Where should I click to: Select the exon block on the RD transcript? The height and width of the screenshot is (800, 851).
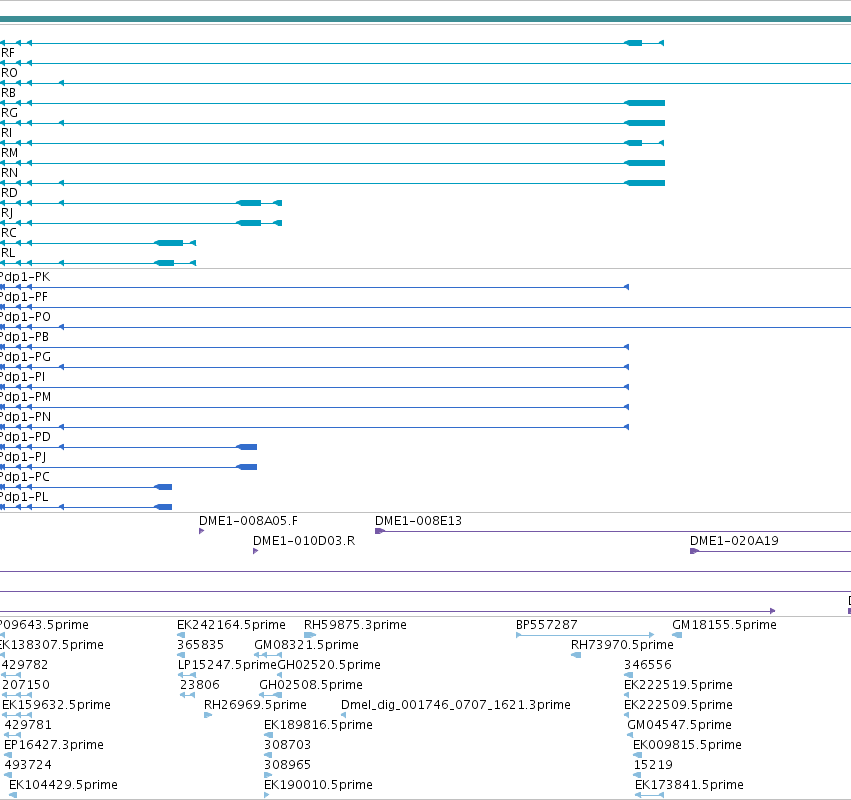coord(249,203)
